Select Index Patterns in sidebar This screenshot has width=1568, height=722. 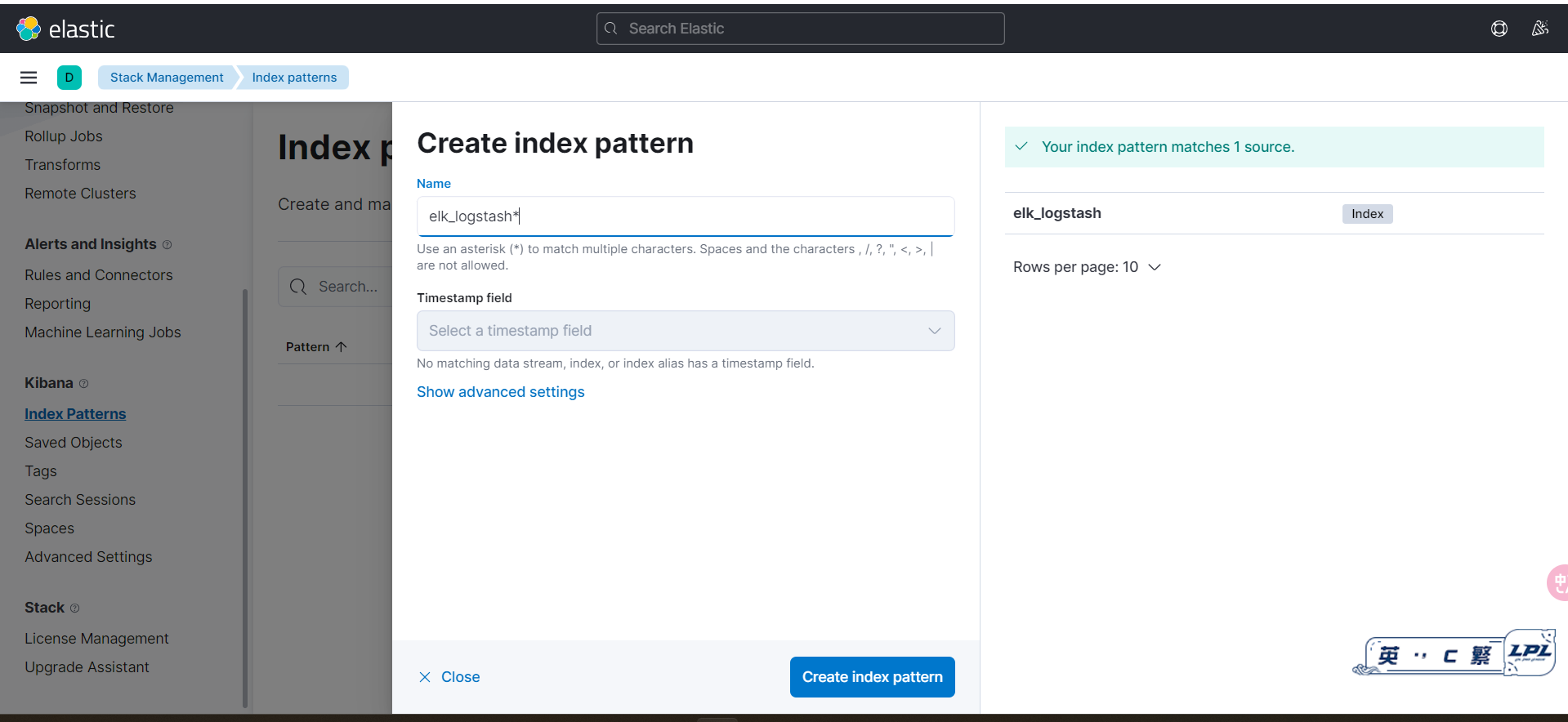pos(75,414)
